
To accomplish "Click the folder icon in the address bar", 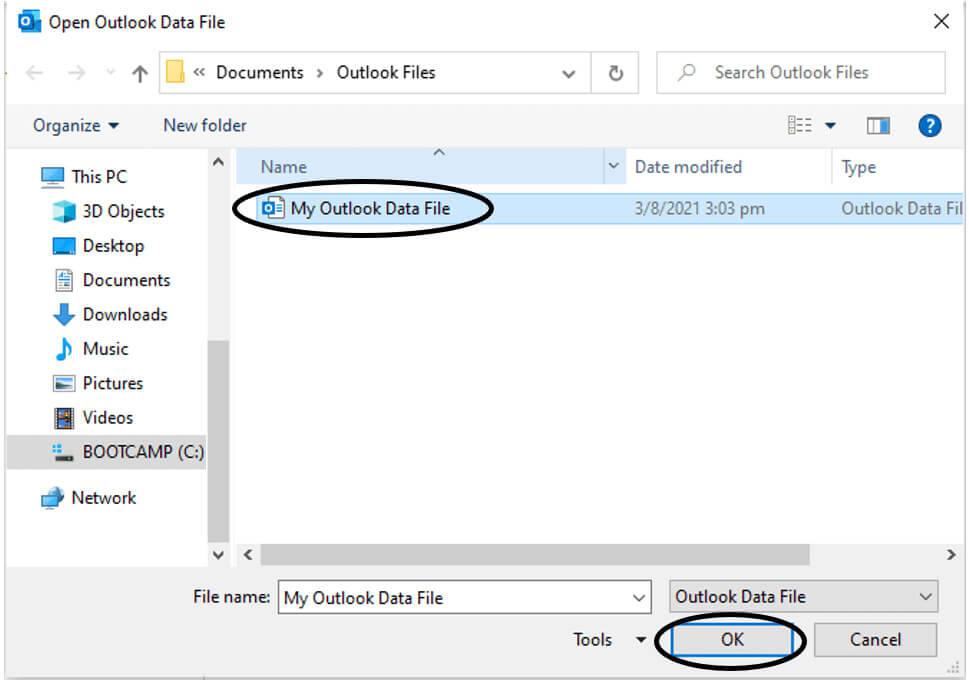I will pyautogui.click(x=176, y=72).
